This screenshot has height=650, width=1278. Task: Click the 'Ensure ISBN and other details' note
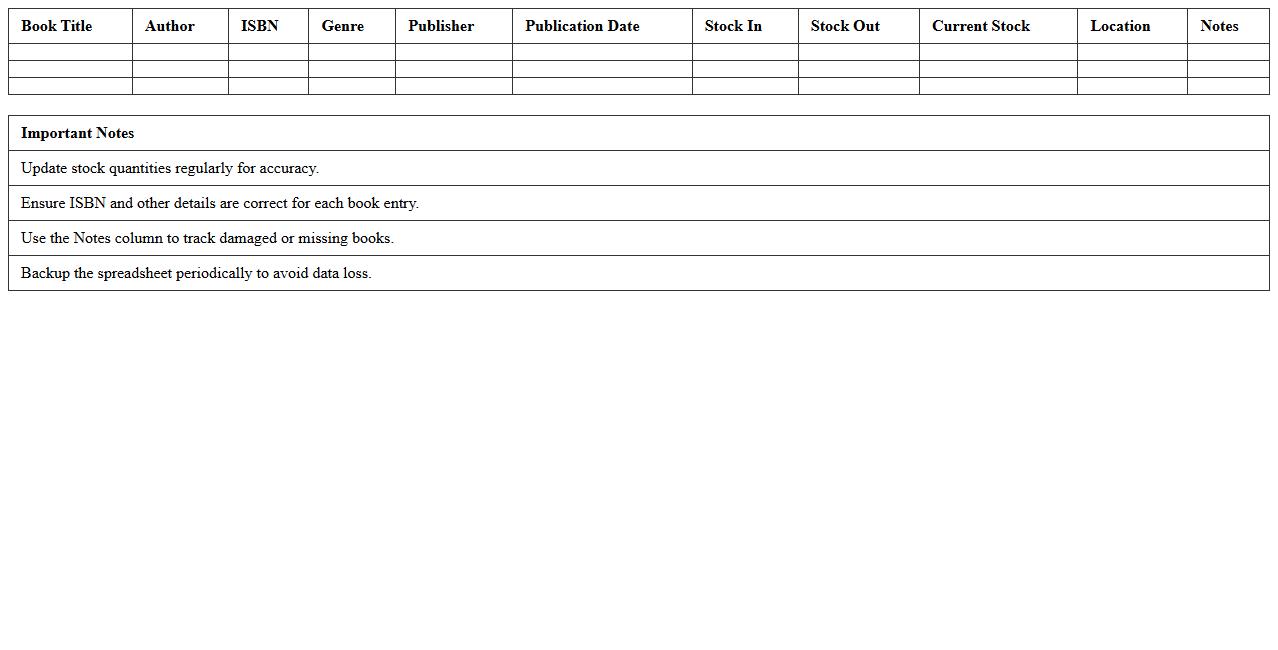tap(220, 203)
